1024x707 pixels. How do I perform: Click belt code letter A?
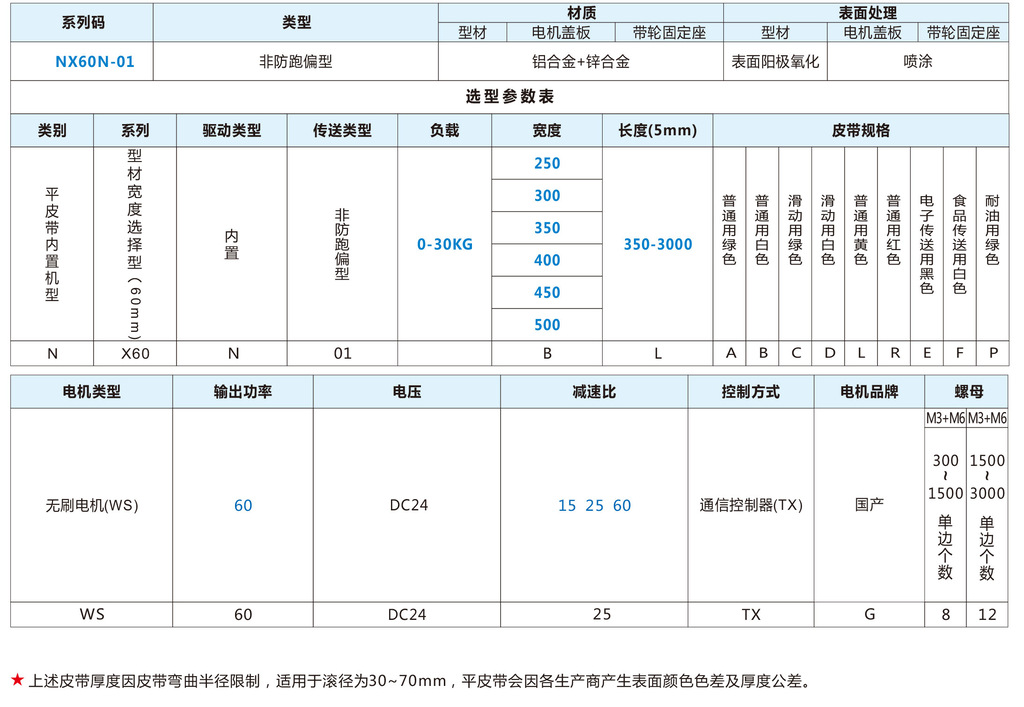point(730,353)
